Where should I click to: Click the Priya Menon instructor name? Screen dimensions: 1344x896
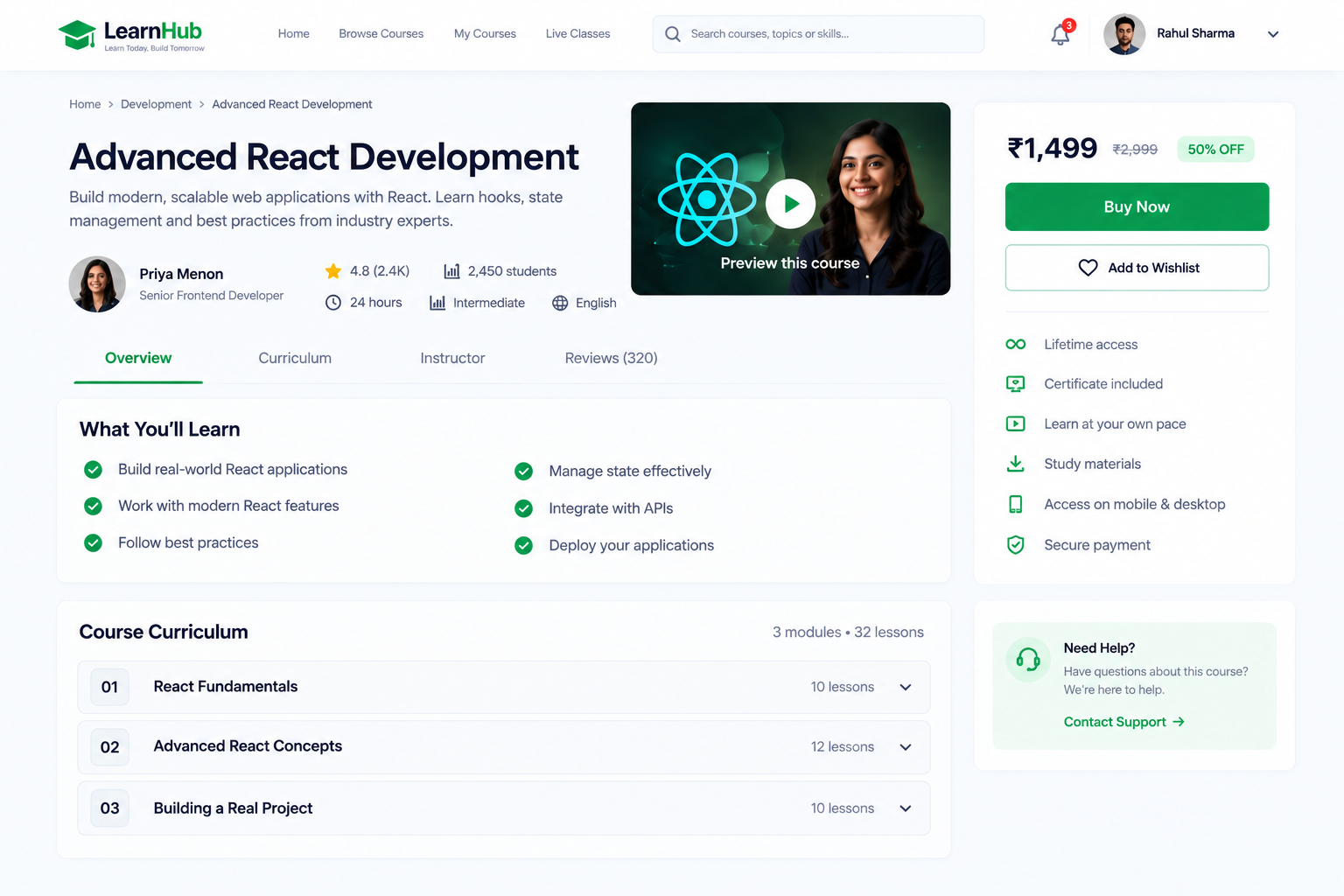click(181, 274)
